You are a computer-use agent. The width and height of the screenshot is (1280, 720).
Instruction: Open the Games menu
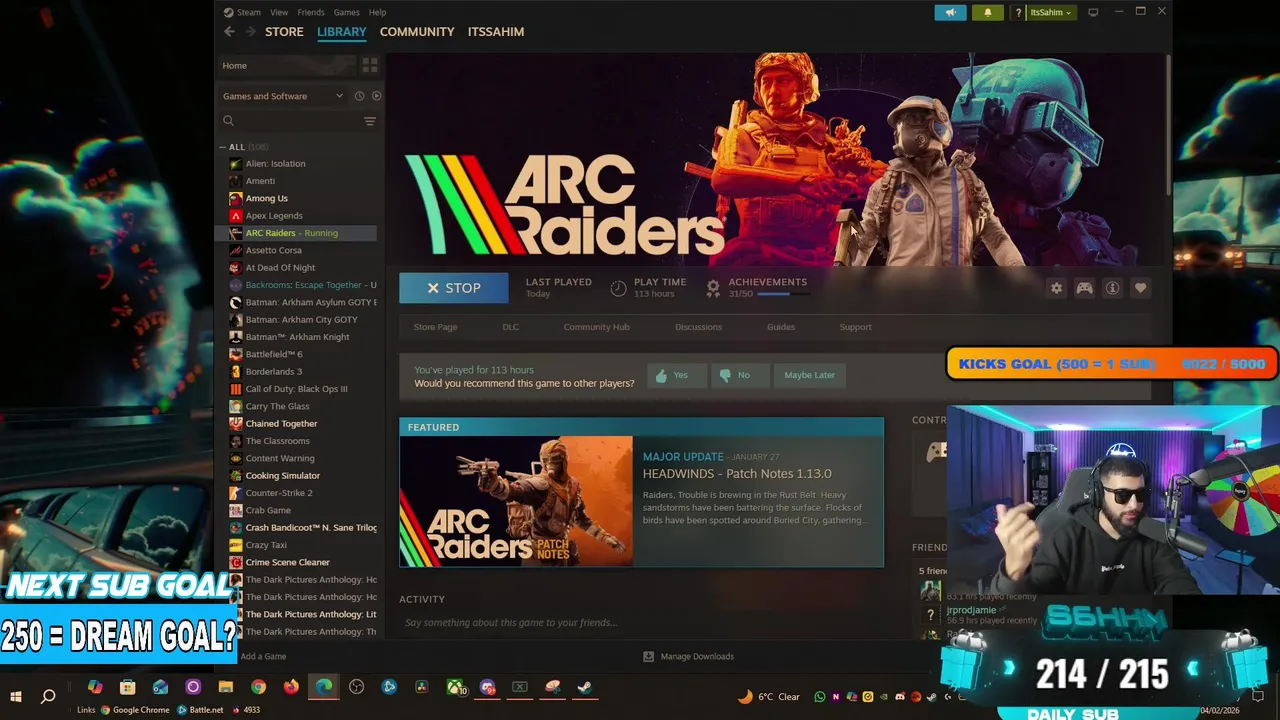(346, 12)
